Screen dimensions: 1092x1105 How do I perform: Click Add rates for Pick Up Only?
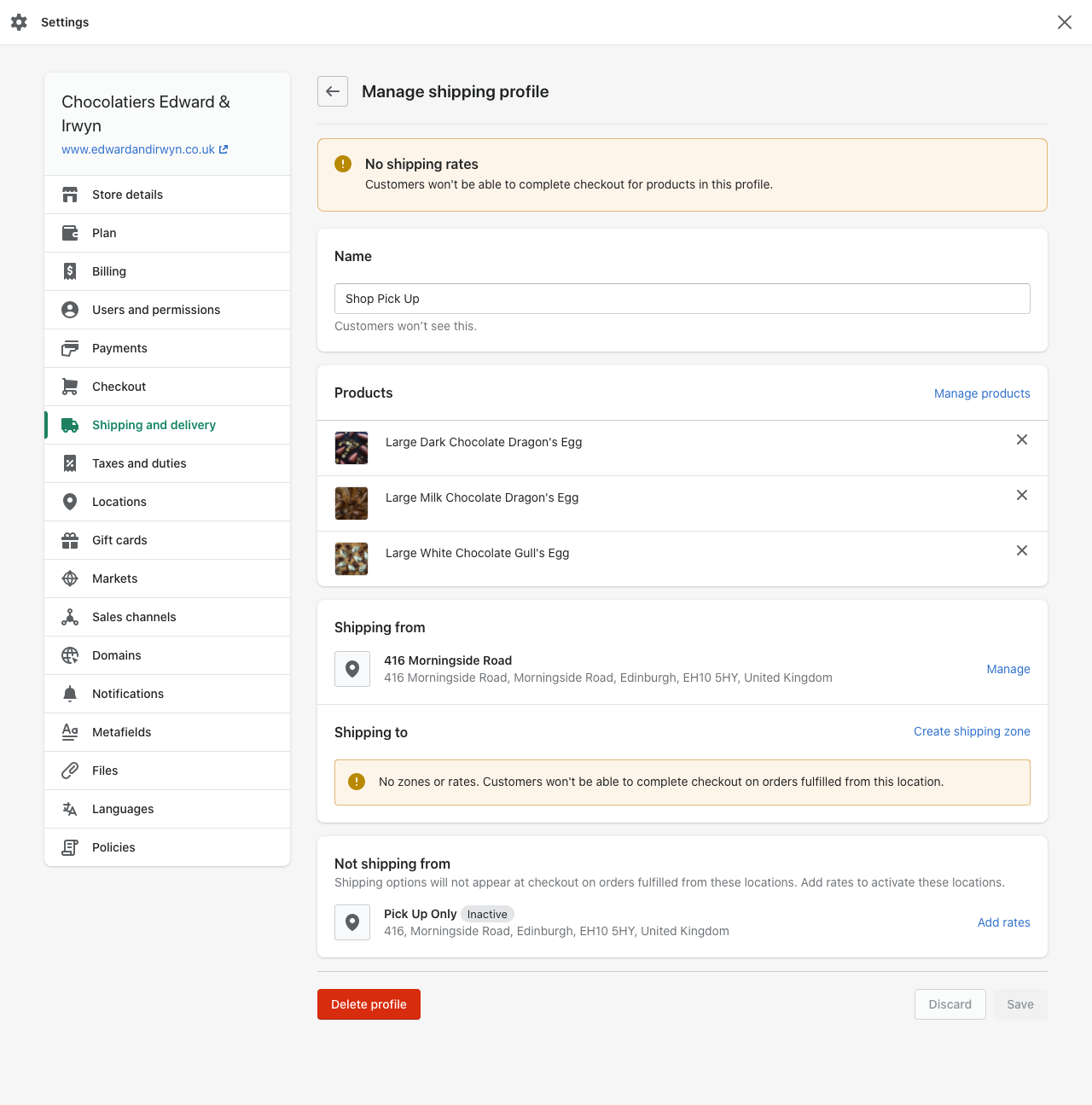coord(1003,922)
